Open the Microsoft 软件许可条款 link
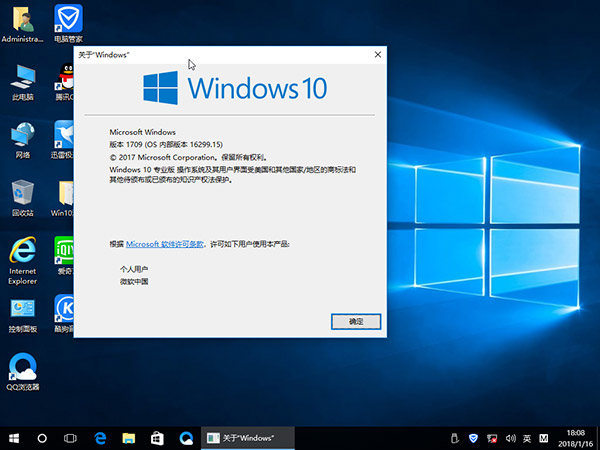Viewport: 600px width, 450px height. point(165,244)
